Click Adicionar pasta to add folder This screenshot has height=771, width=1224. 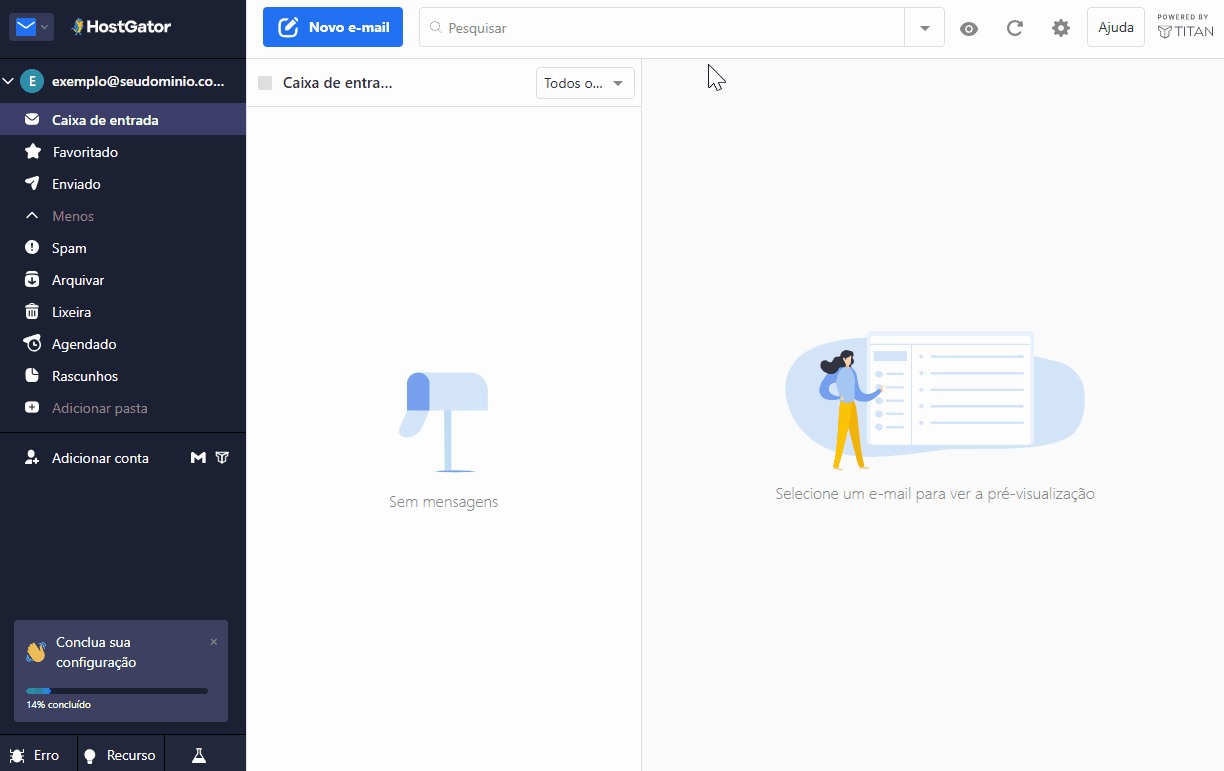(x=123, y=408)
